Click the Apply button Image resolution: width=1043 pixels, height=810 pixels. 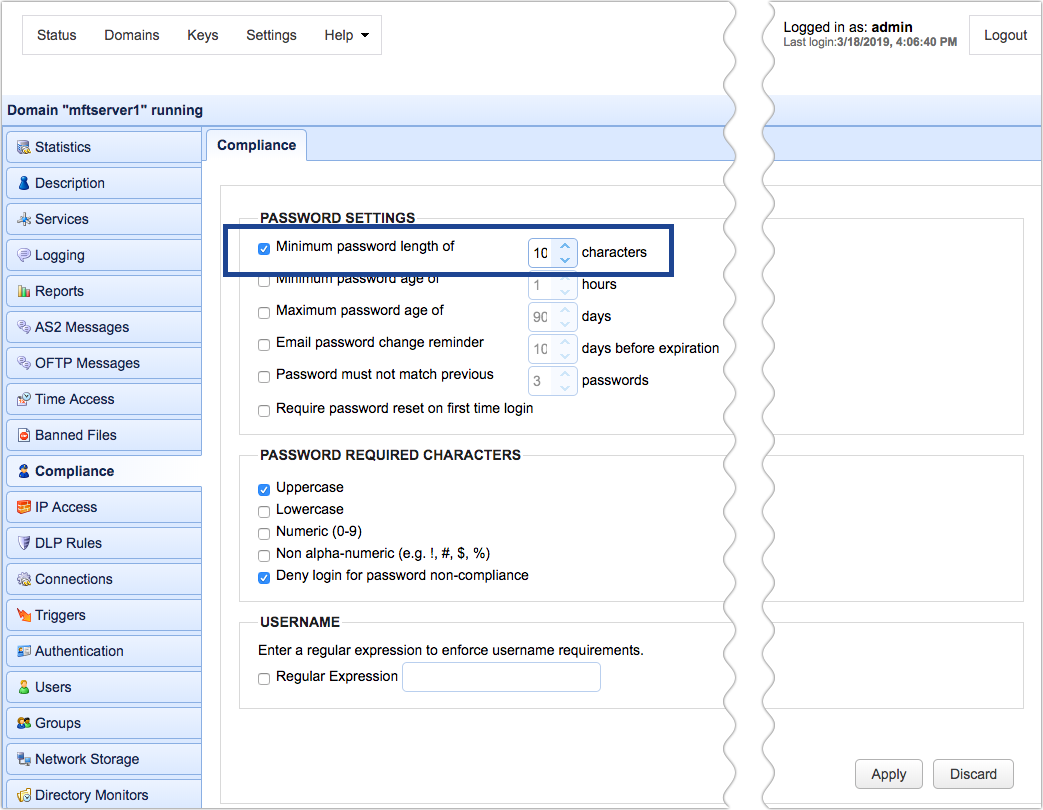pos(888,773)
